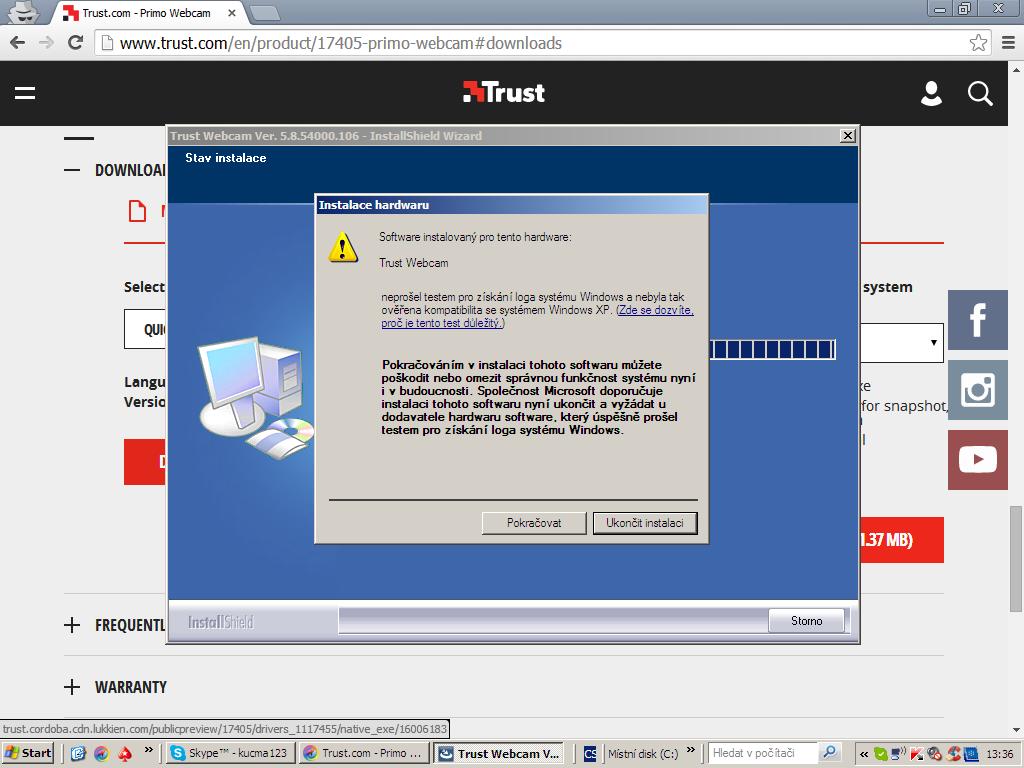This screenshot has height=768, width=1024.
Task: Expand the quick launch overflow chevron
Action: point(149,750)
